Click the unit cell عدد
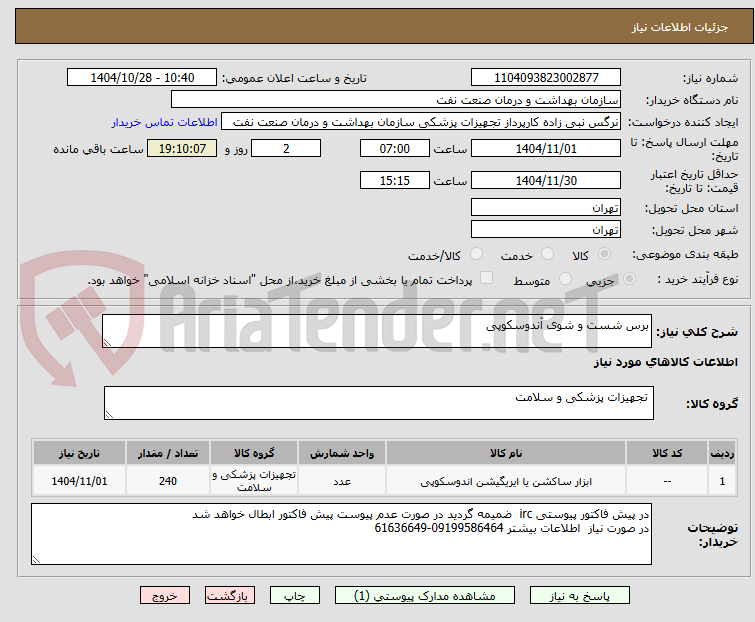 point(341,480)
